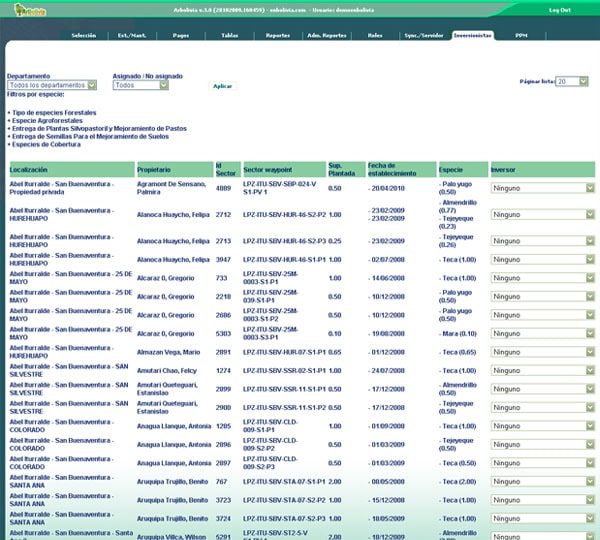Viewport: 600px width, 540px height.
Task: Click the Id Sector column header
Action: coord(228,169)
